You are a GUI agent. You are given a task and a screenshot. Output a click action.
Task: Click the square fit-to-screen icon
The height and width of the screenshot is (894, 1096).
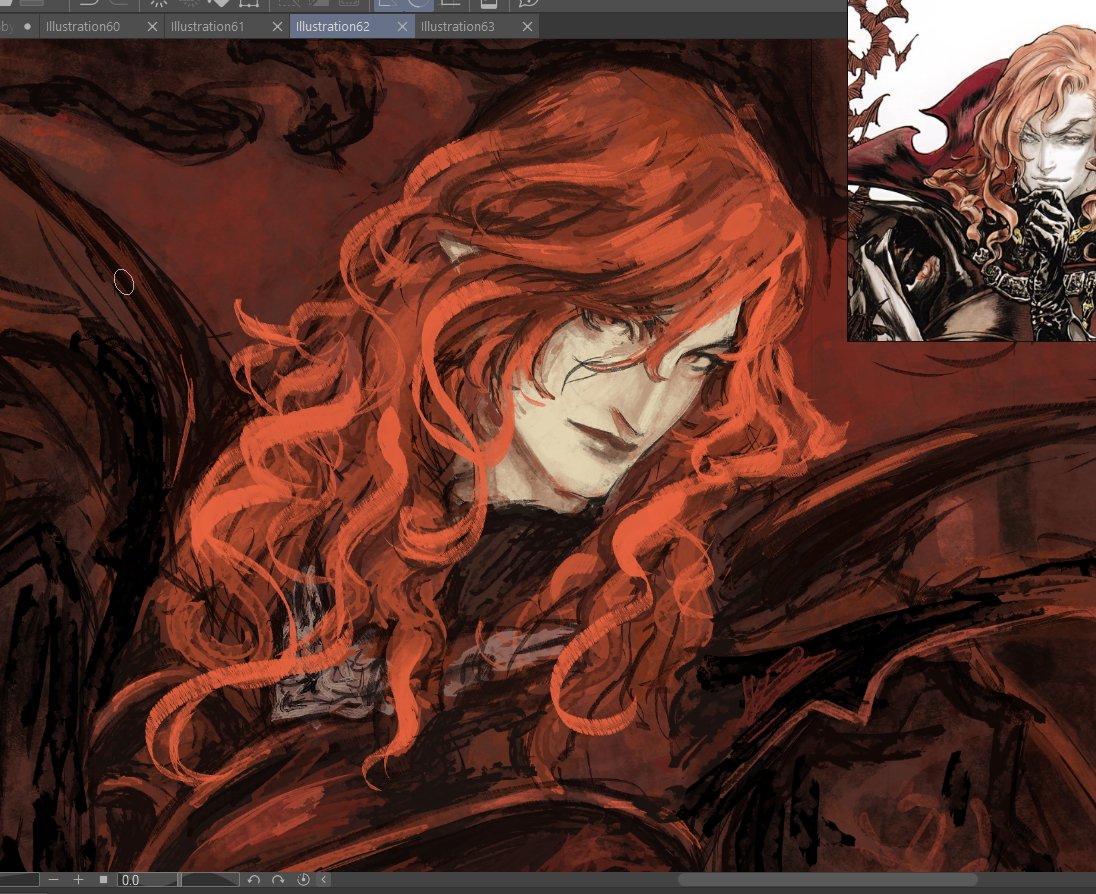coord(103,879)
